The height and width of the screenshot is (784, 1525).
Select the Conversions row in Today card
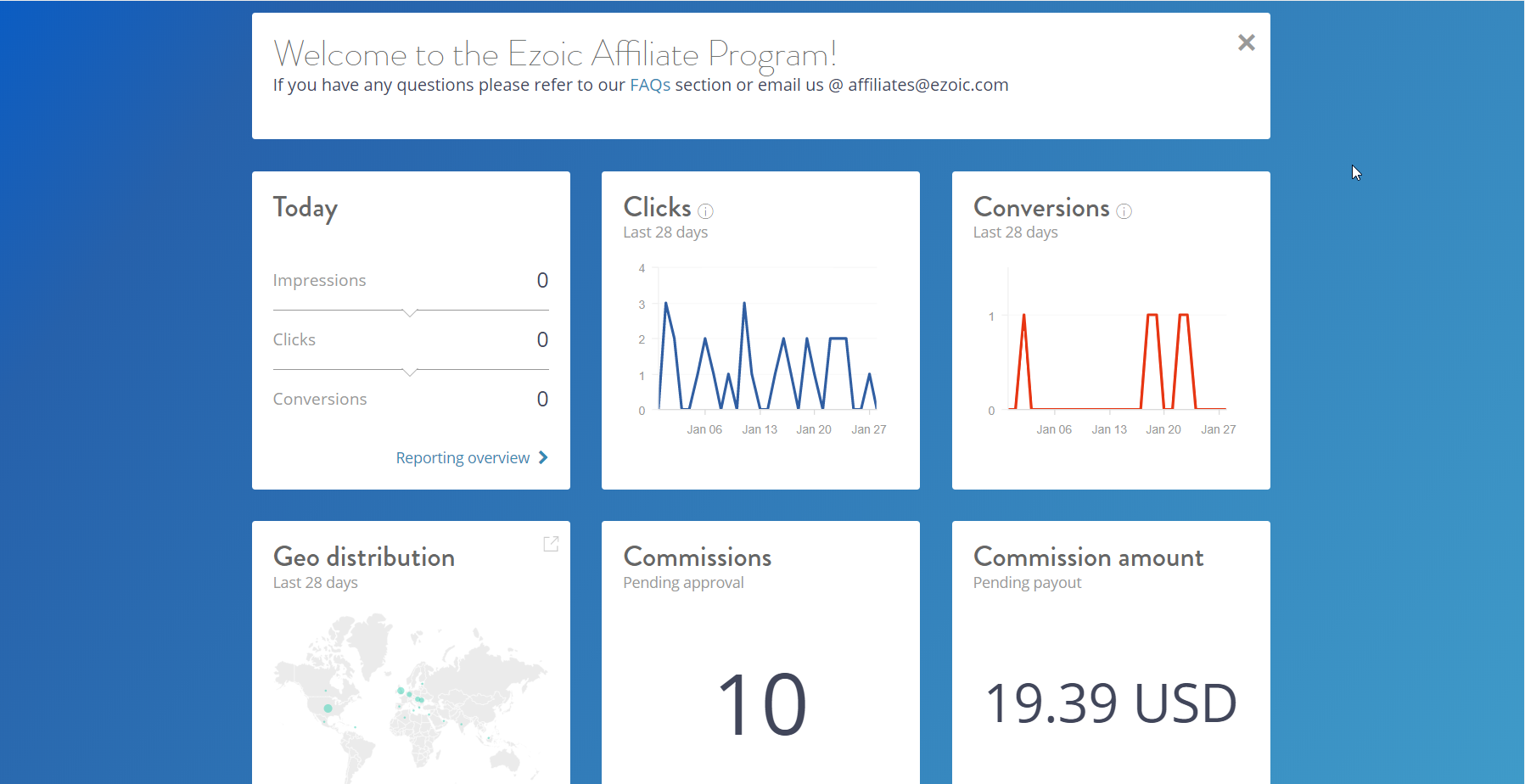point(411,400)
